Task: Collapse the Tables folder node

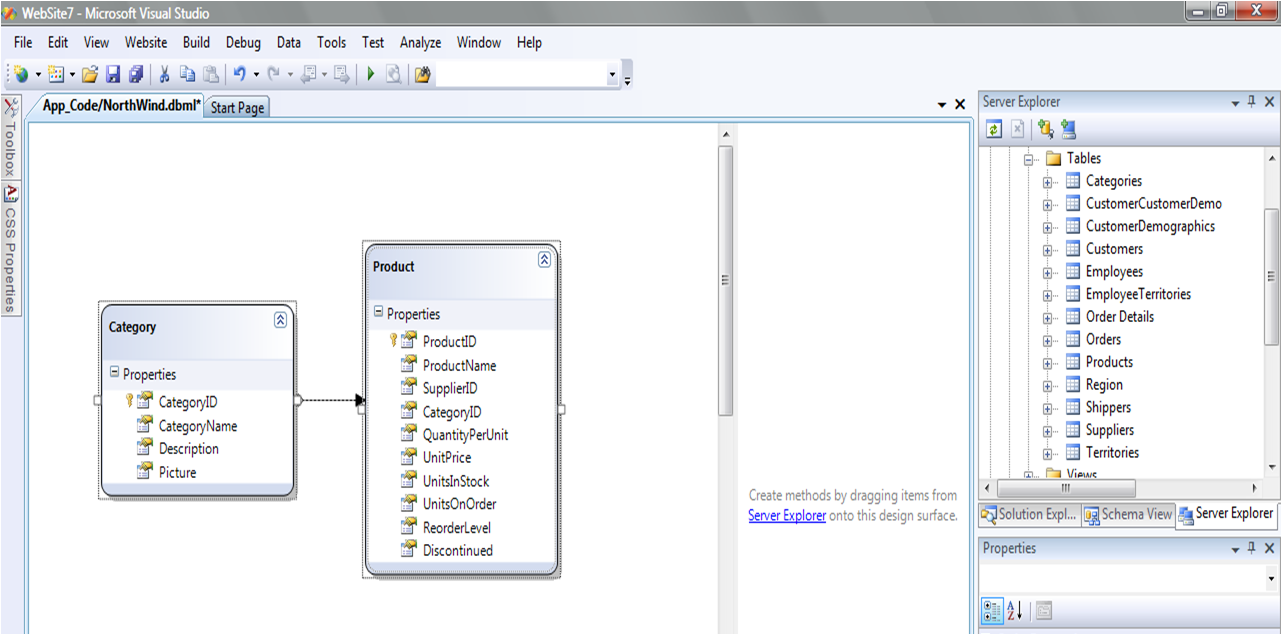Action: 1029,159
